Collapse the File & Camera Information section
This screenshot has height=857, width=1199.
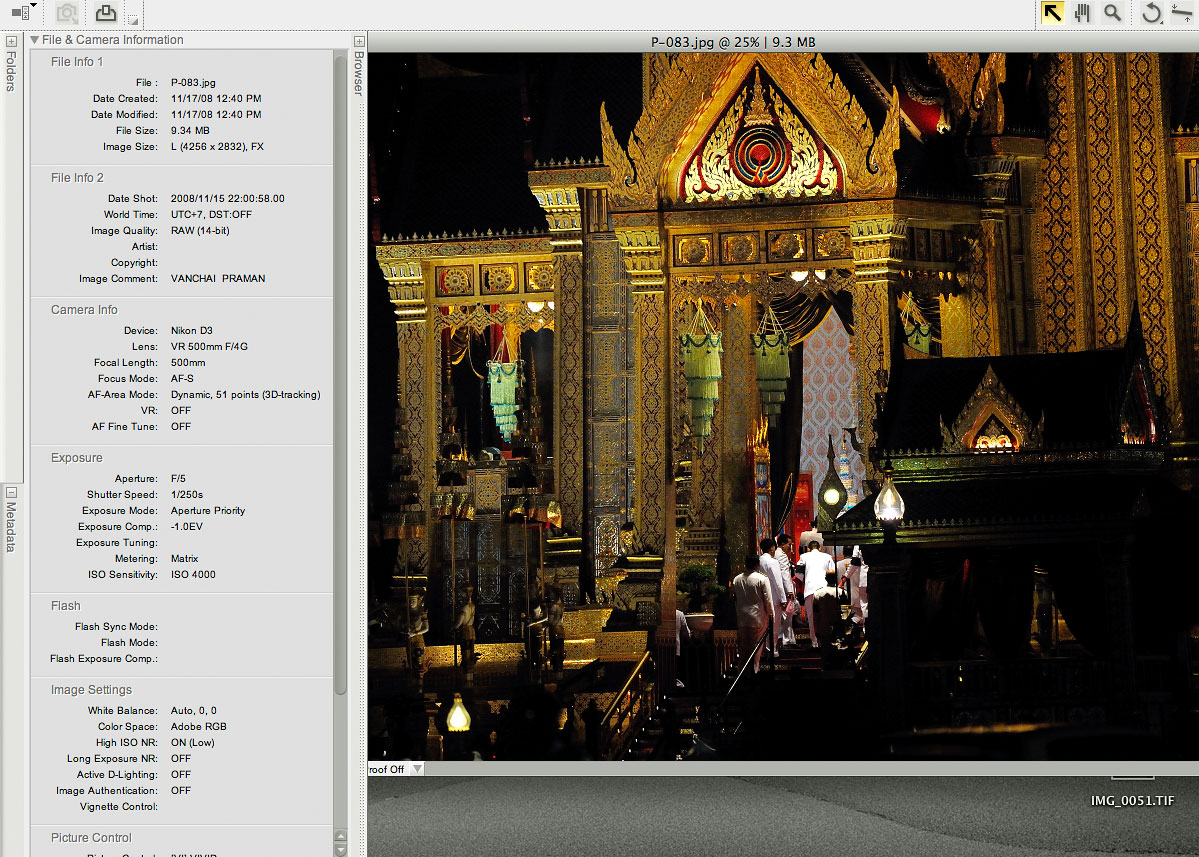tap(35, 40)
